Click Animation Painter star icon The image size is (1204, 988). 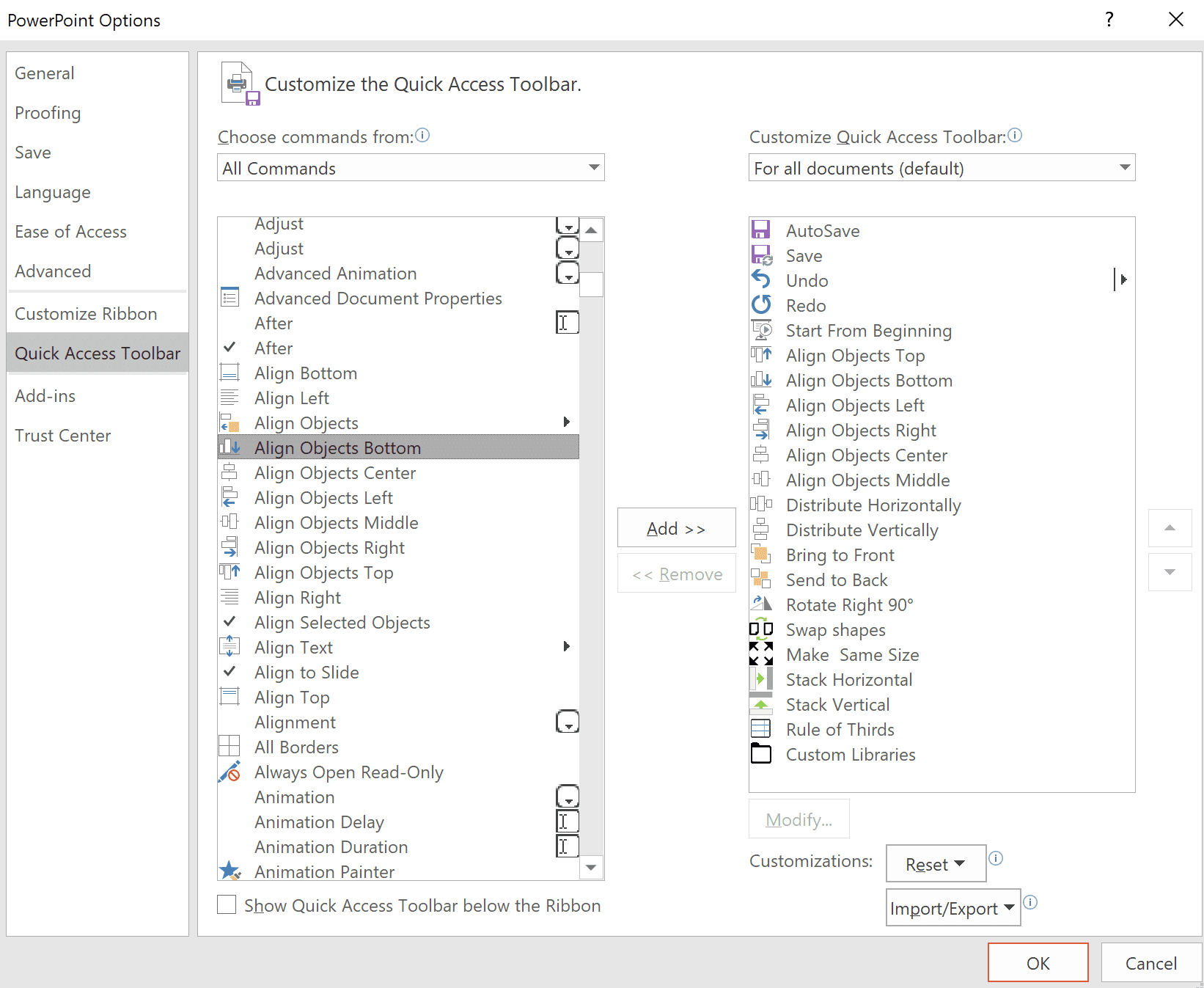(230, 871)
